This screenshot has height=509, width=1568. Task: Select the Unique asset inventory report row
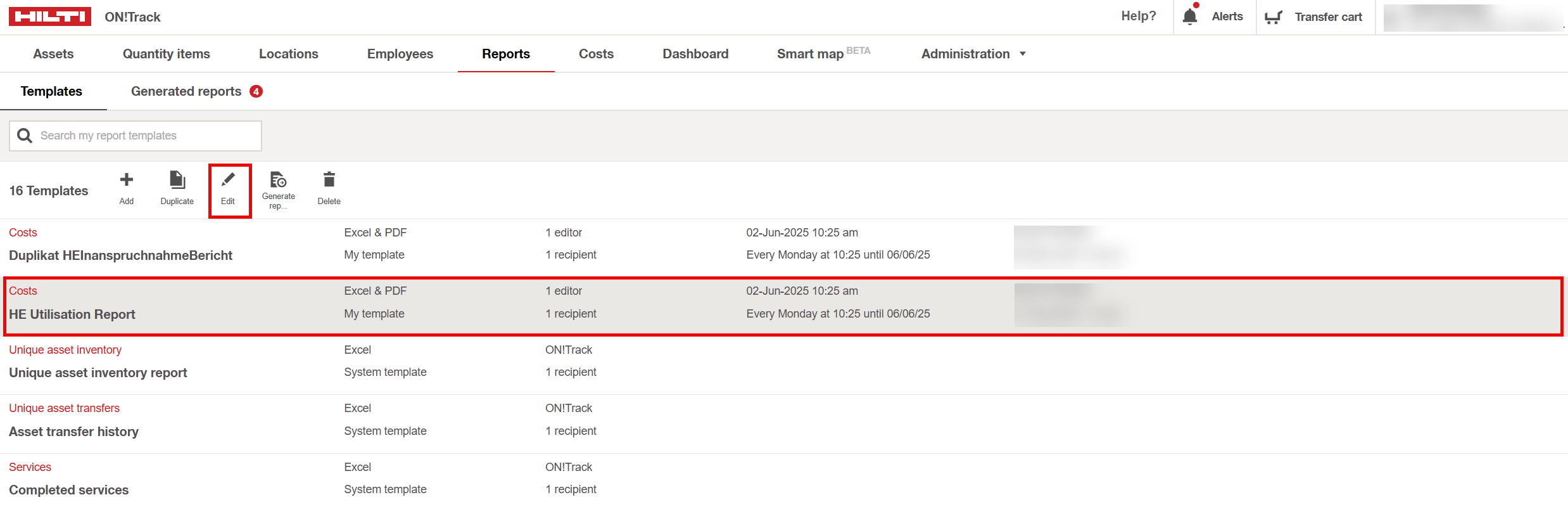(98, 373)
